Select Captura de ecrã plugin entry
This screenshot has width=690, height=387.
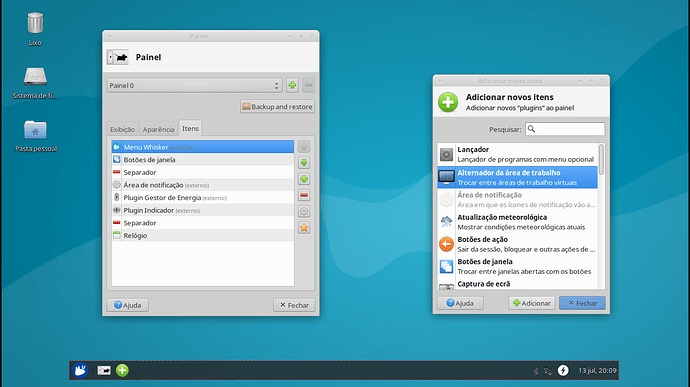[x=518, y=284]
